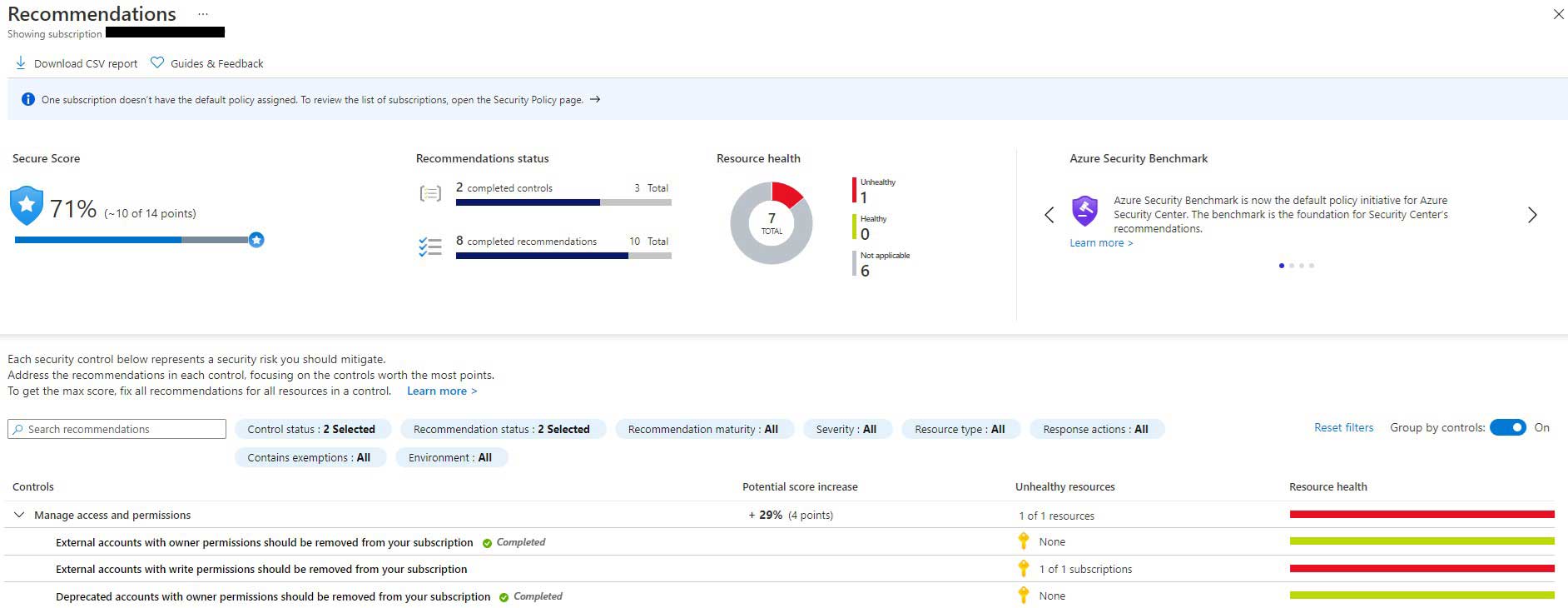
Task: Click the completed recommendations checklist icon
Action: tap(430, 247)
